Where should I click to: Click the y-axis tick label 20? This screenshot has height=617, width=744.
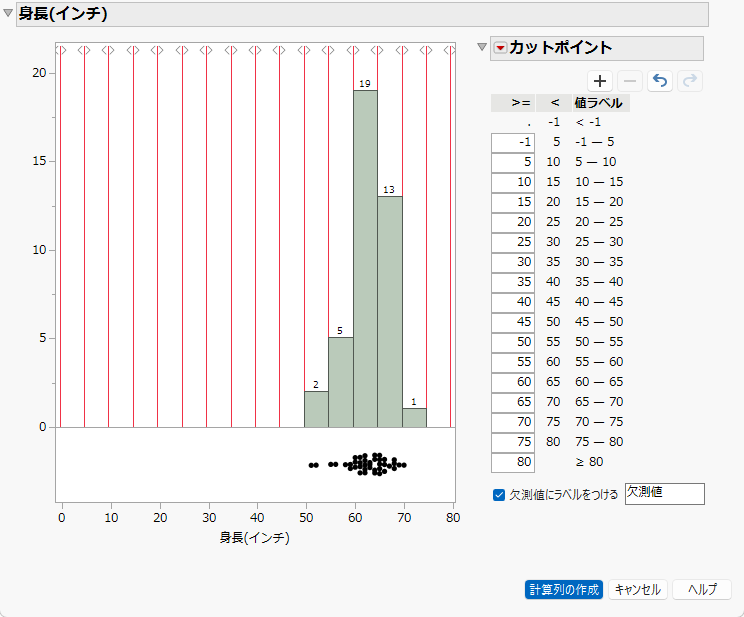coord(39,73)
